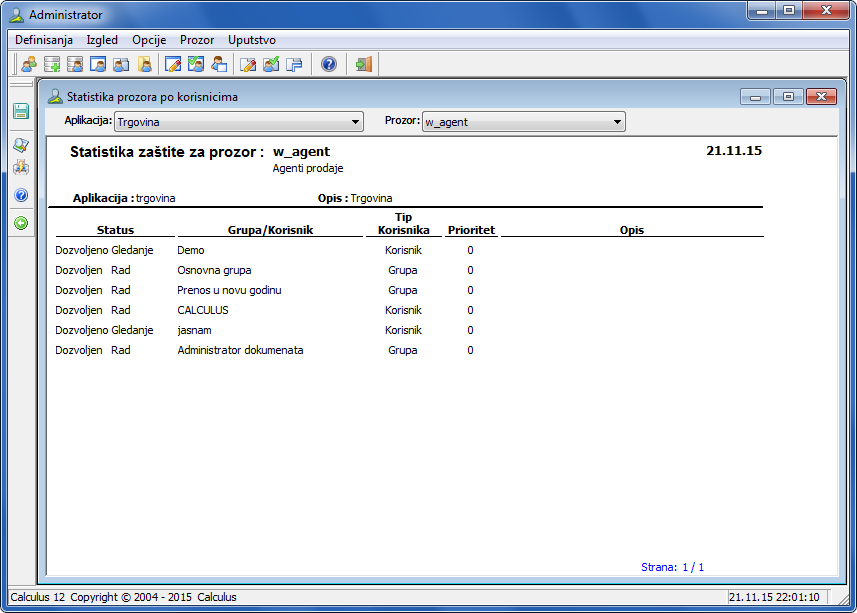Click the exit door icon in top toolbar

tap(363, 65)
